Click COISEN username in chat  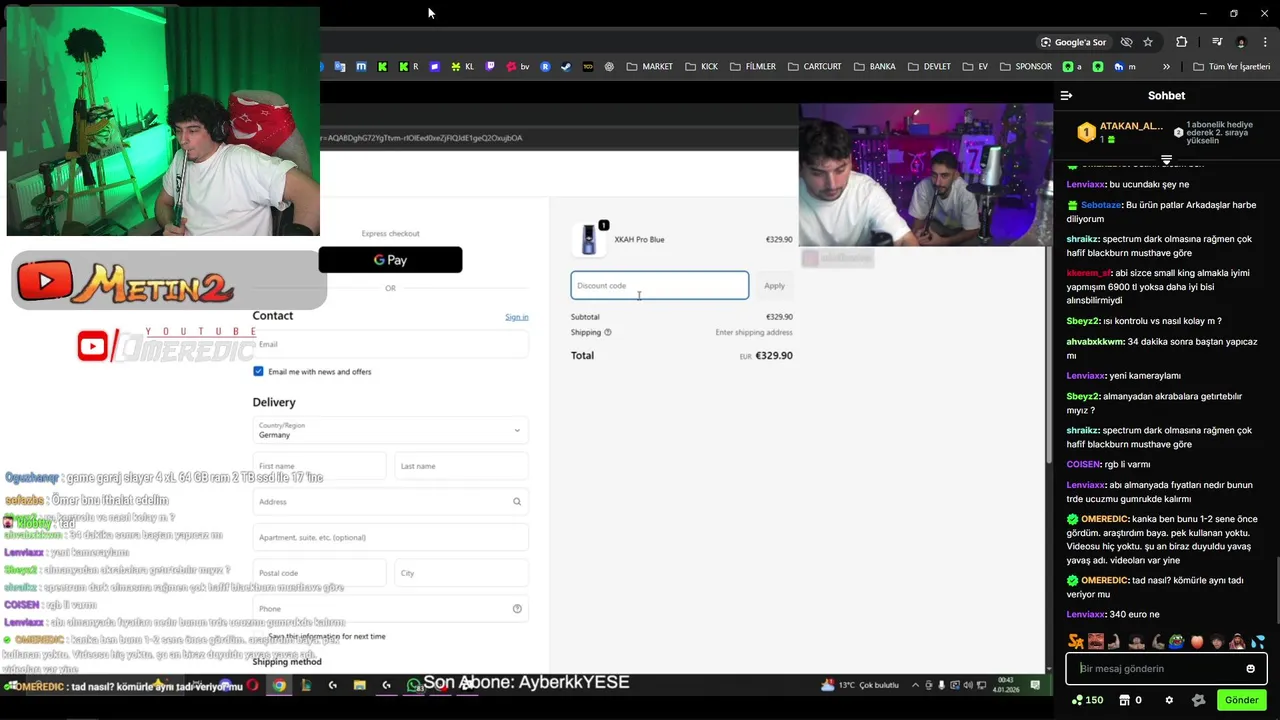pyautogui.click(x=1083, y=464)
